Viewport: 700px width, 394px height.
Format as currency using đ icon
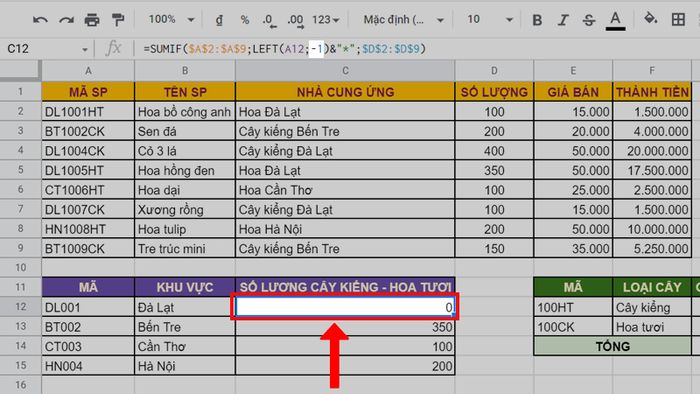(219, 20)
